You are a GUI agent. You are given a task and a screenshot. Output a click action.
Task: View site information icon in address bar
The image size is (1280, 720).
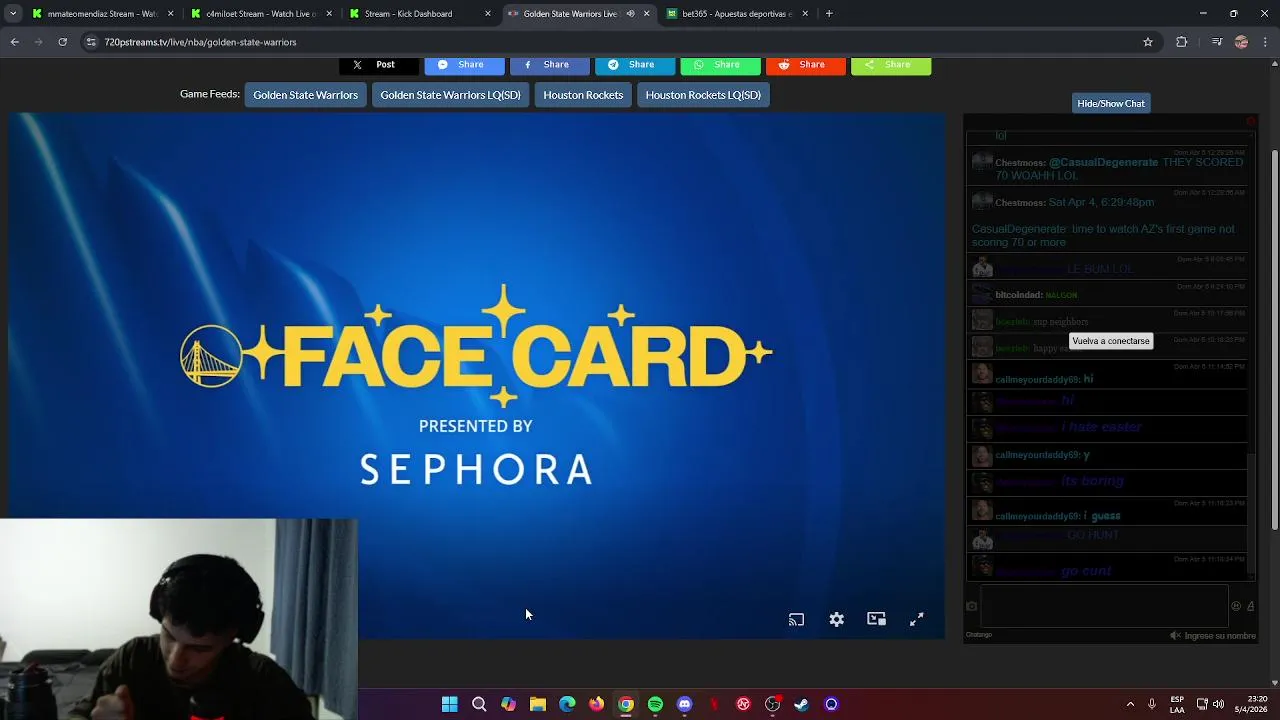tap(91, 42)
